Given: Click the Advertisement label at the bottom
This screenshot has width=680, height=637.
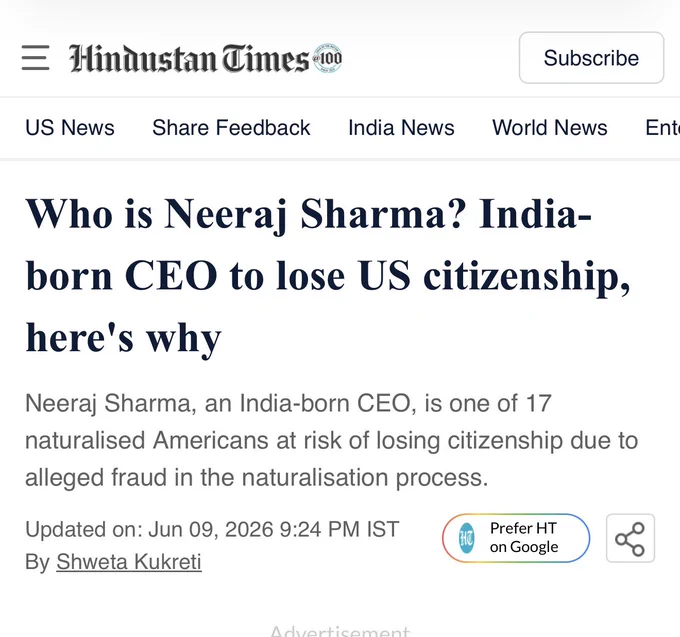Looking at the screenshot, I should [x=340, y=630].
